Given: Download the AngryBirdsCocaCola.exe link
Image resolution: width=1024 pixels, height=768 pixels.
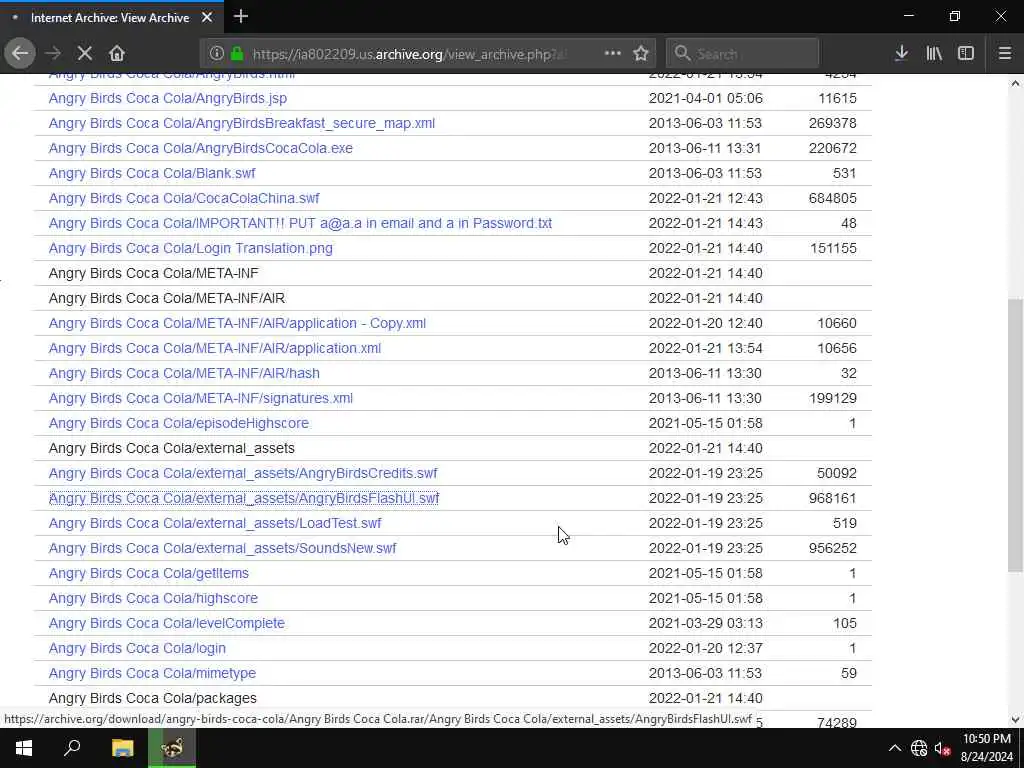Looking at the screenshot, I should [x=200, y=148].
